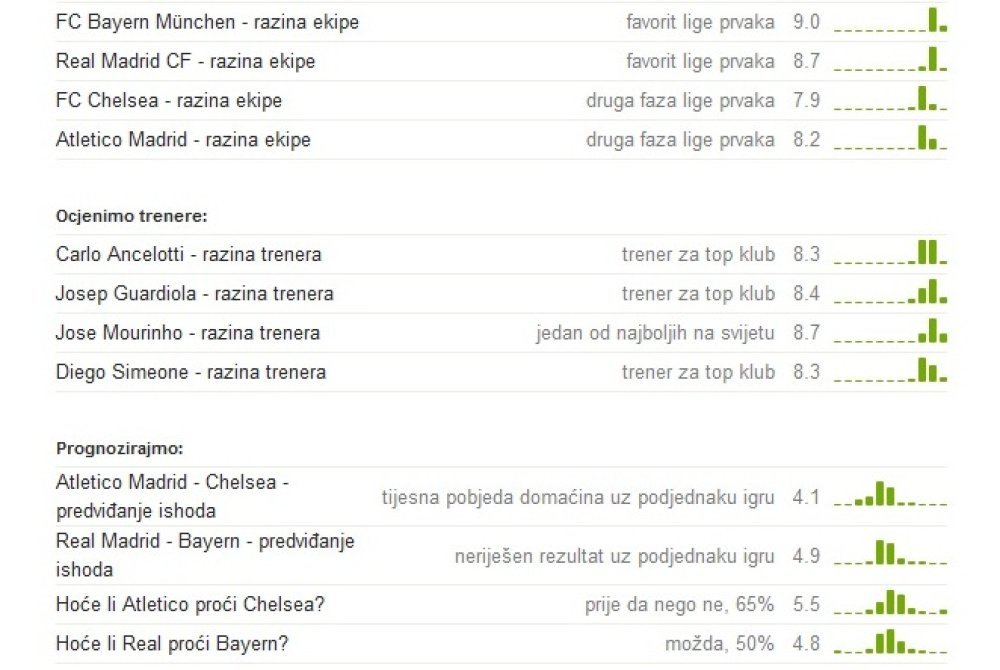1000x670 pixels.
Task: Open Josep Guardiola's rating distribution chart
Action: pyautogui.click(x=890, y=293)
